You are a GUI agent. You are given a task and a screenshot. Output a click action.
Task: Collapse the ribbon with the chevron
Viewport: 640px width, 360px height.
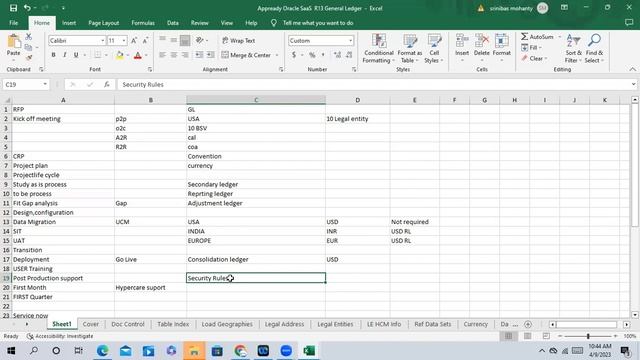click(633, 69)
